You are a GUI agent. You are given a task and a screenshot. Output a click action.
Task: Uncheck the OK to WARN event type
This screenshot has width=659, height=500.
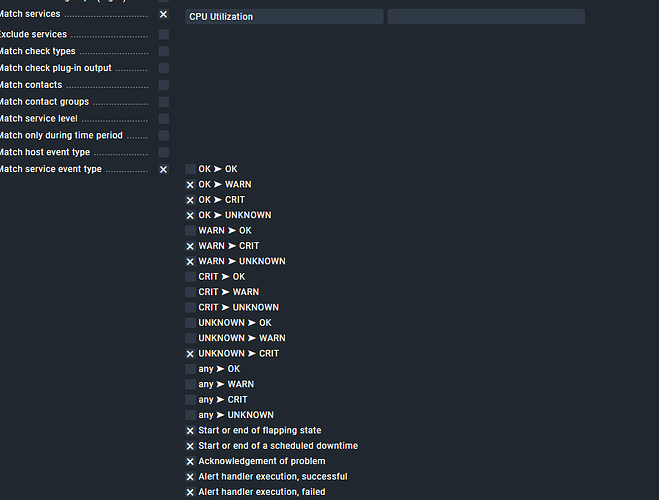tap(191, 185)
